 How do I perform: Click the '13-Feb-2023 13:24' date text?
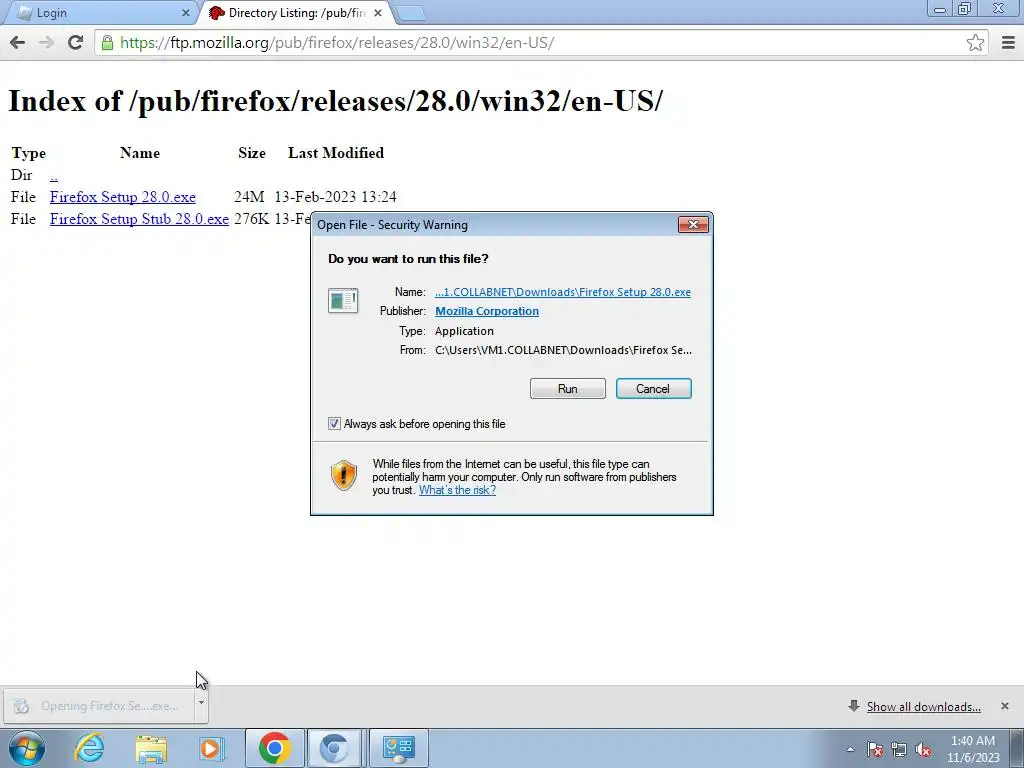[335, 197]
